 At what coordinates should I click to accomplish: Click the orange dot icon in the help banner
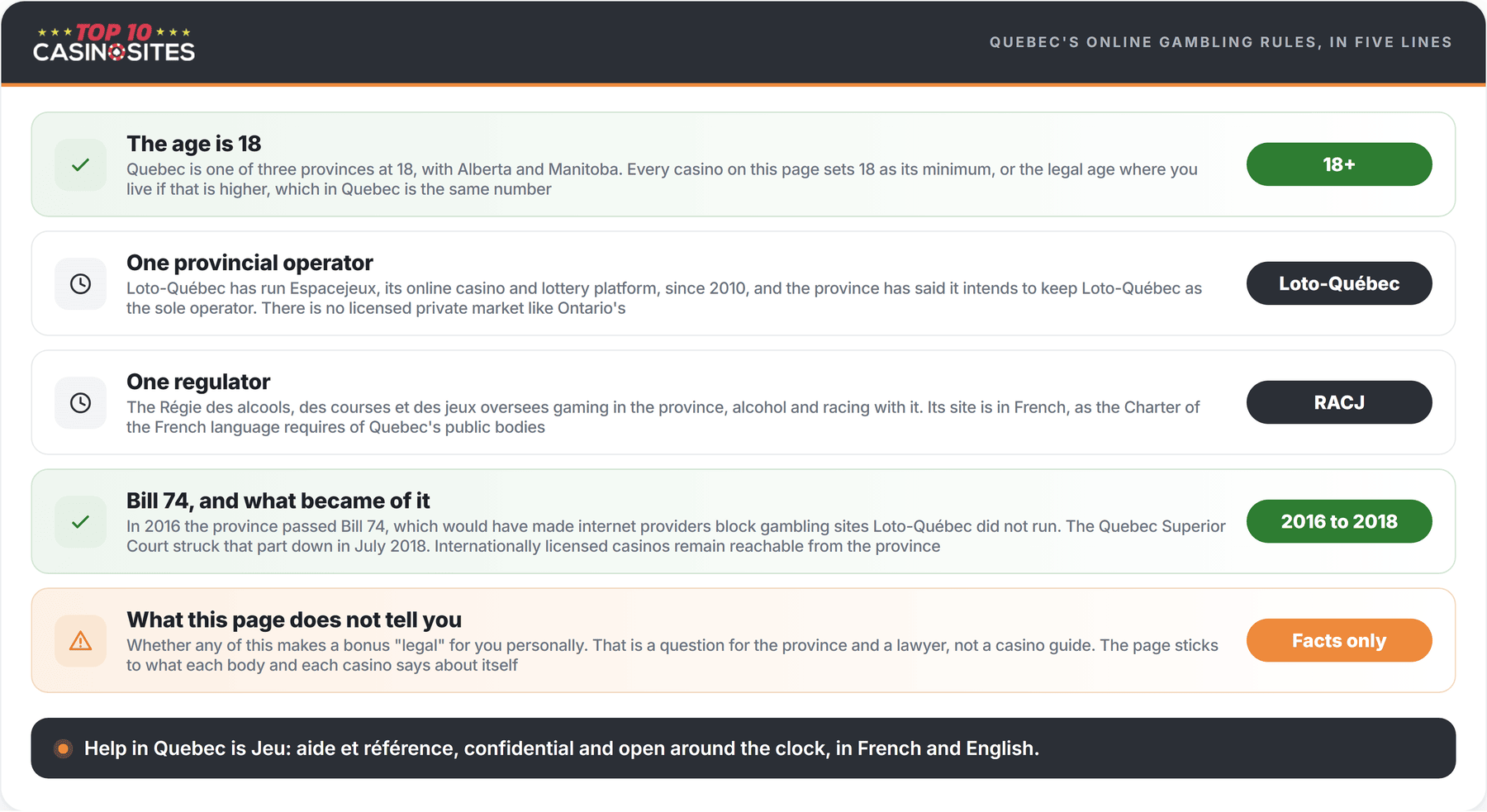pyautogui.click(x=63, y=748)
